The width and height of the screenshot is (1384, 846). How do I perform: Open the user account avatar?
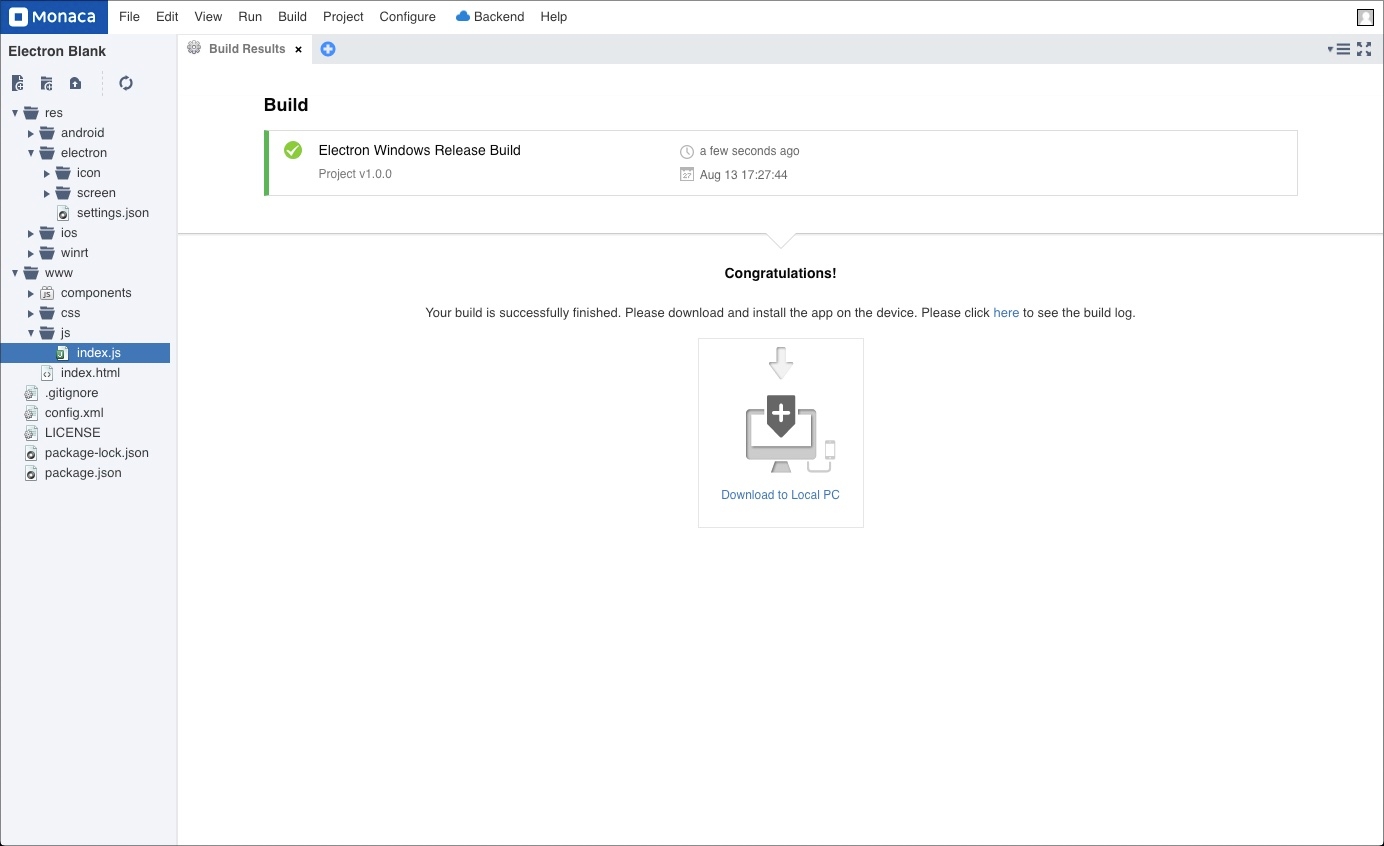tap(1365, 17)
